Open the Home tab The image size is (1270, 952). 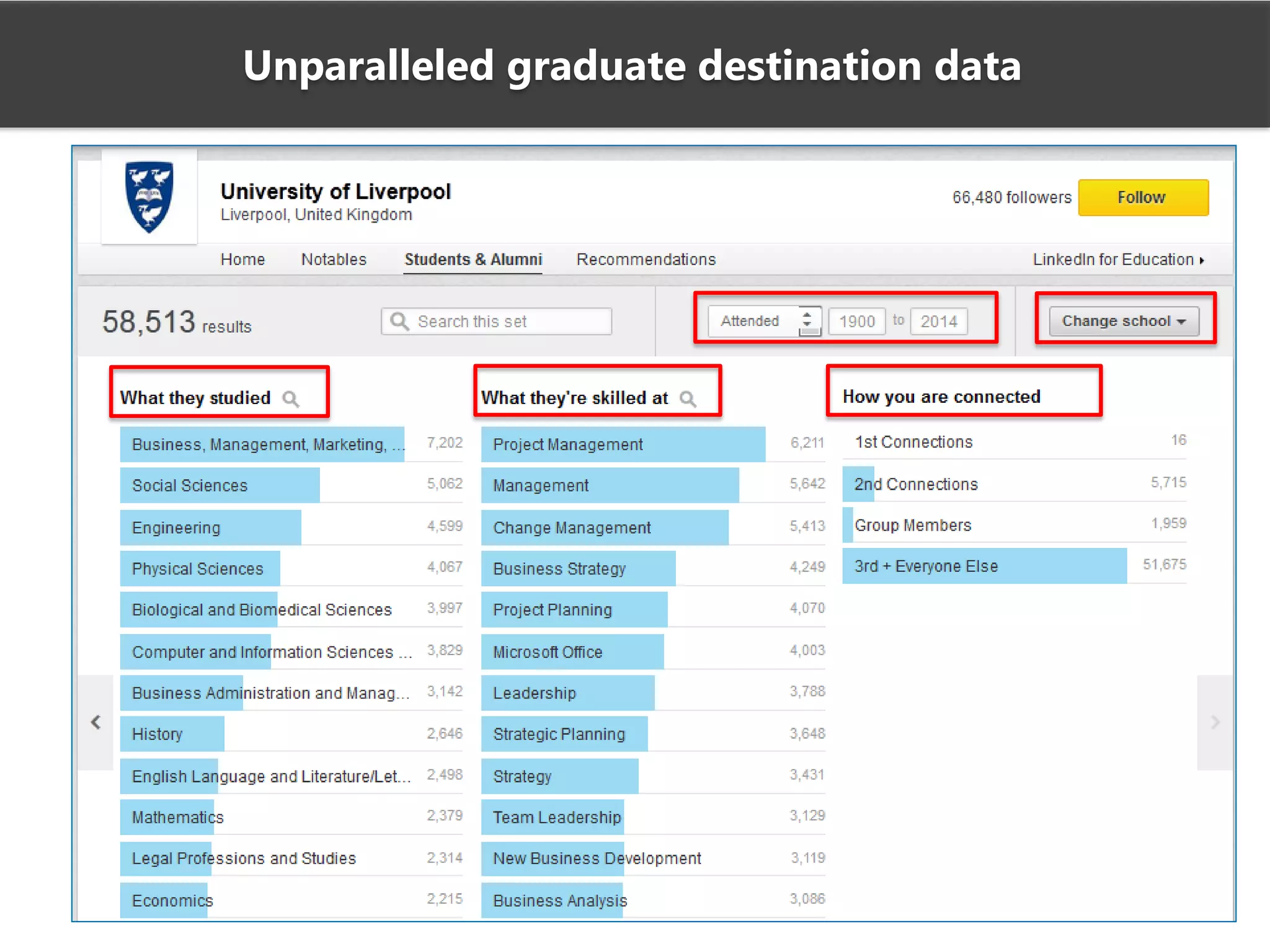coord(242,259)
